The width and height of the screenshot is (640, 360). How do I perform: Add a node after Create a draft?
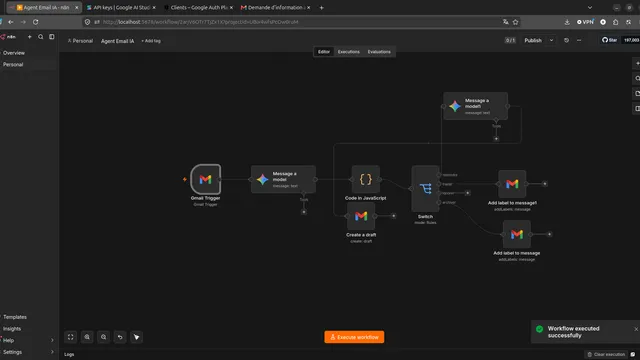pyautogui.click(x=393, y=216)
